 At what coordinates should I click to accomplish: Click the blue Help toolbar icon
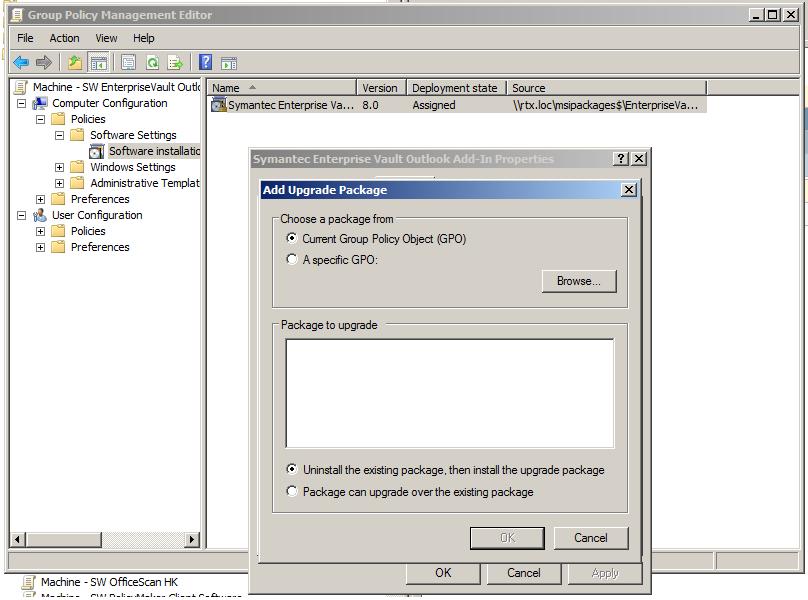pos(205,62)
